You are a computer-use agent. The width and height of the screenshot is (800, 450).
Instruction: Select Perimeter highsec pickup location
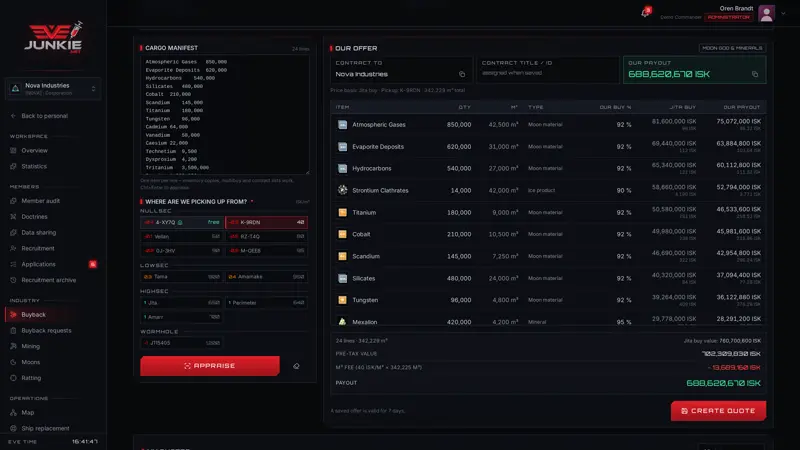coord(266,303)
